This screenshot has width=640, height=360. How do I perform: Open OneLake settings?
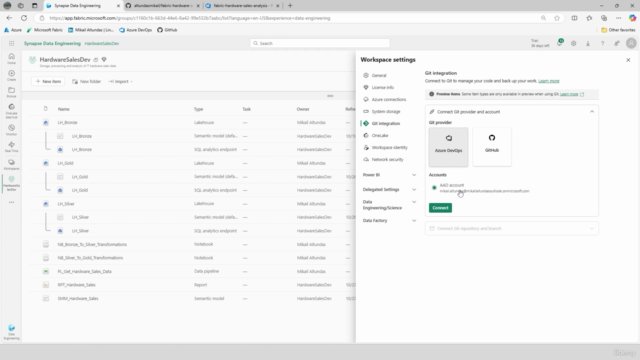pyautogui.click(x=380, y=136)
